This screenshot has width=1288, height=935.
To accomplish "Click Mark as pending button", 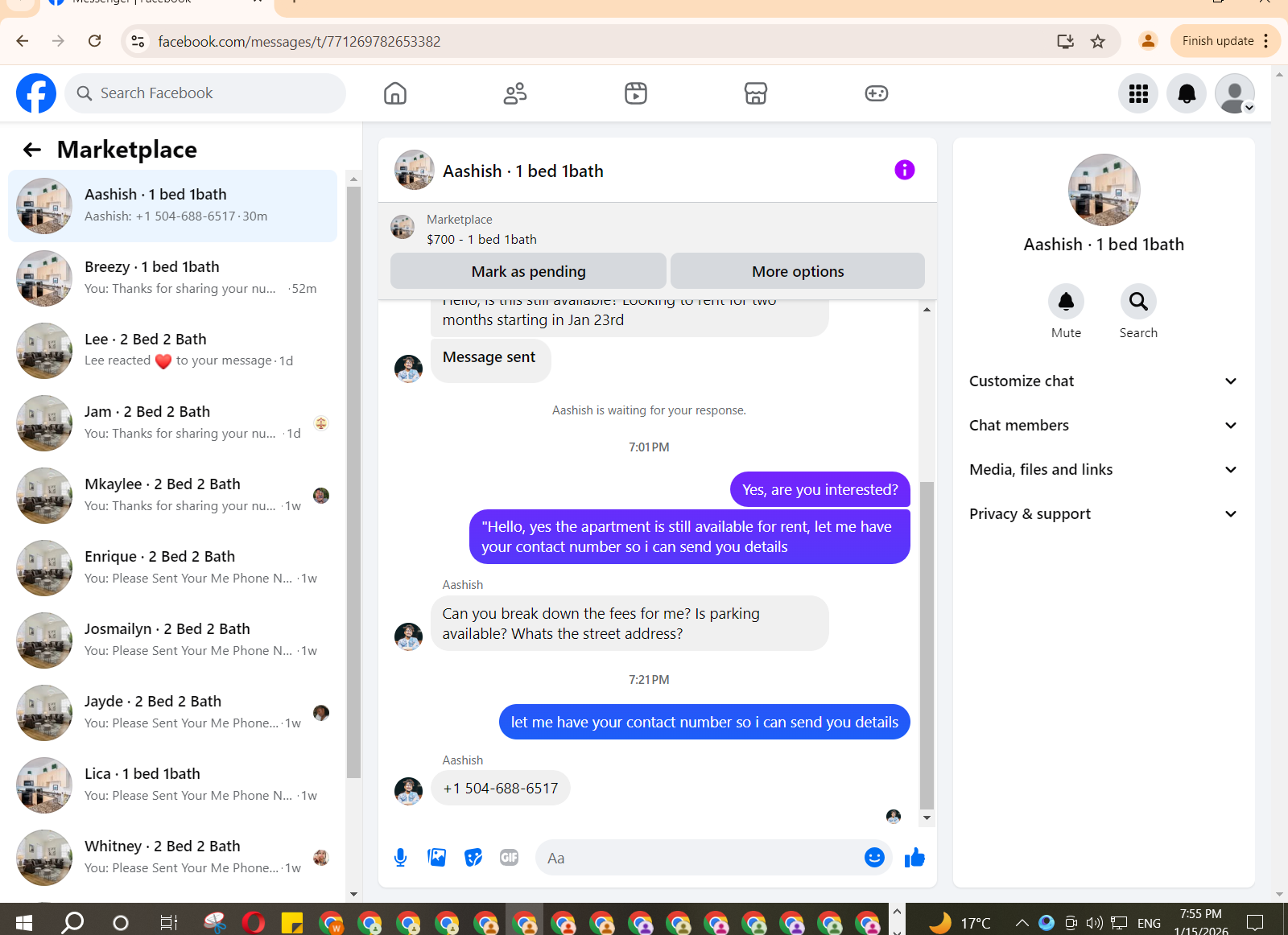I will [528, 271].
